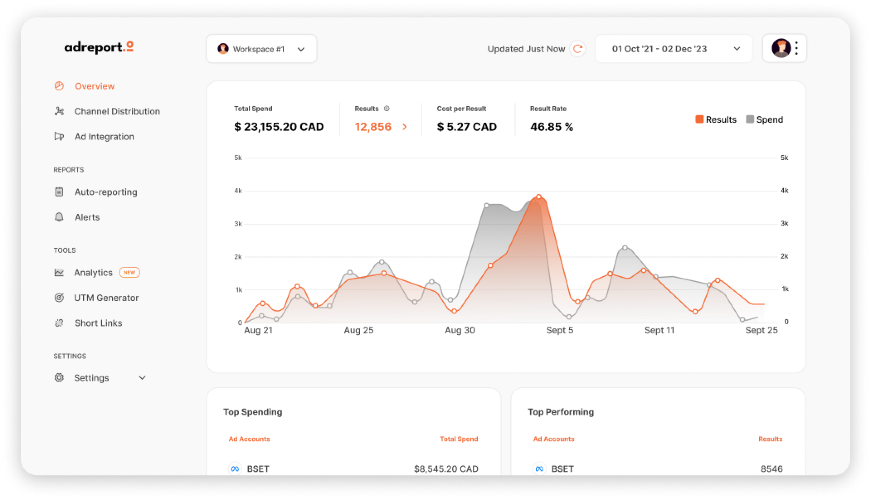
Task: Toggle the Results series in chart legend
Action: click(716, 120)
